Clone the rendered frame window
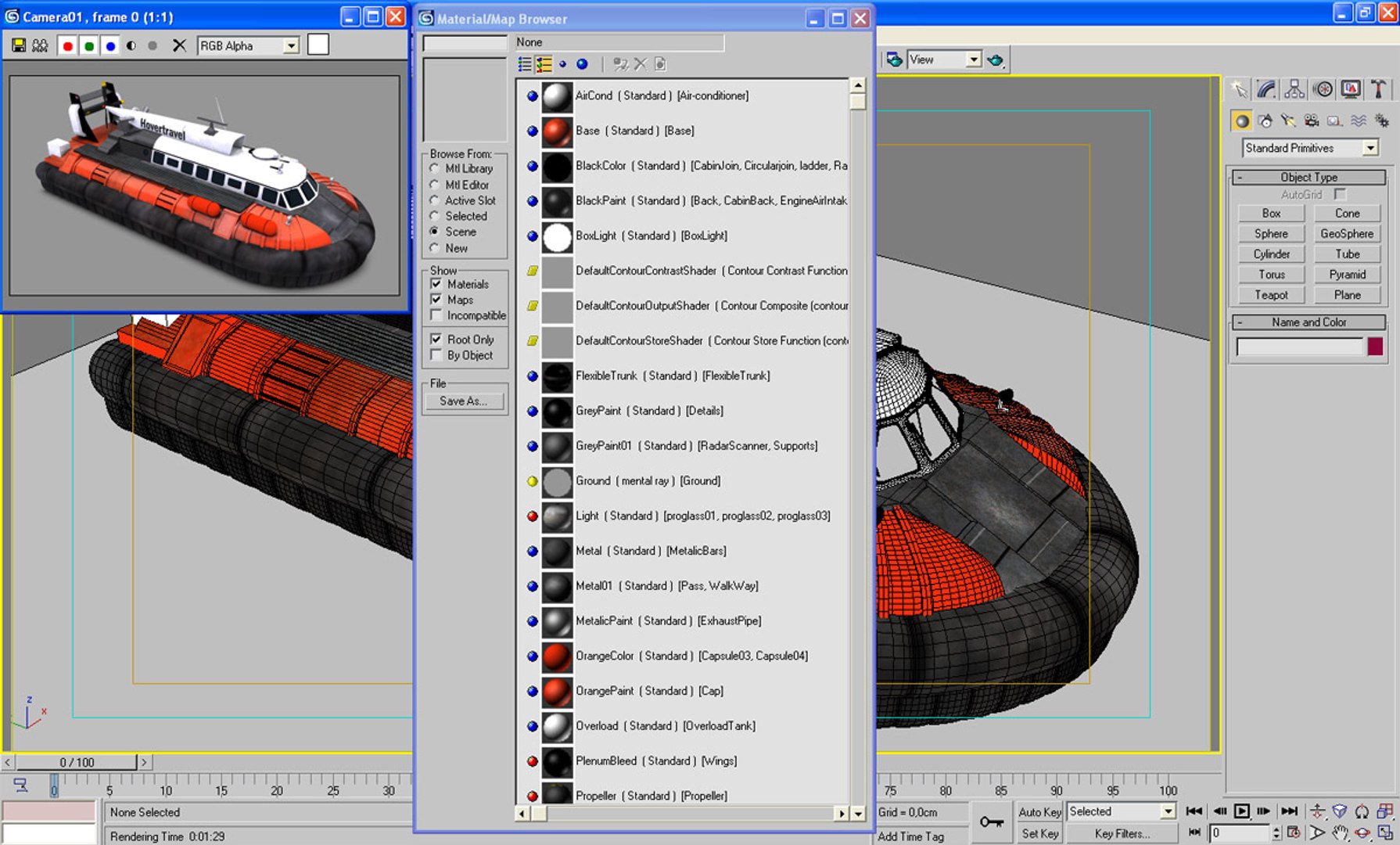Viewport: 1400px width, 845px height. point(40,46)
